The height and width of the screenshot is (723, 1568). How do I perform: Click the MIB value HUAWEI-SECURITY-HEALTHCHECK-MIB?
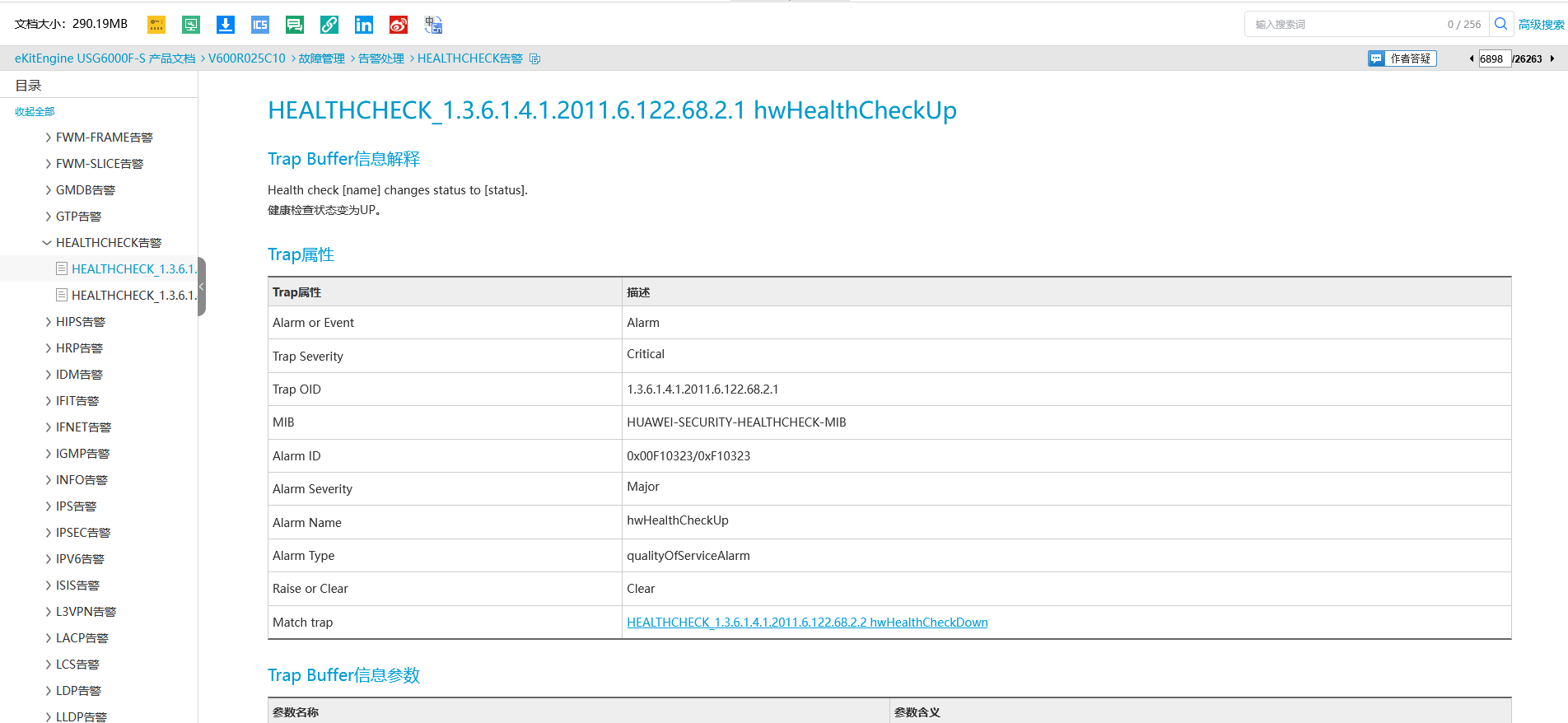tap(736, 422)
